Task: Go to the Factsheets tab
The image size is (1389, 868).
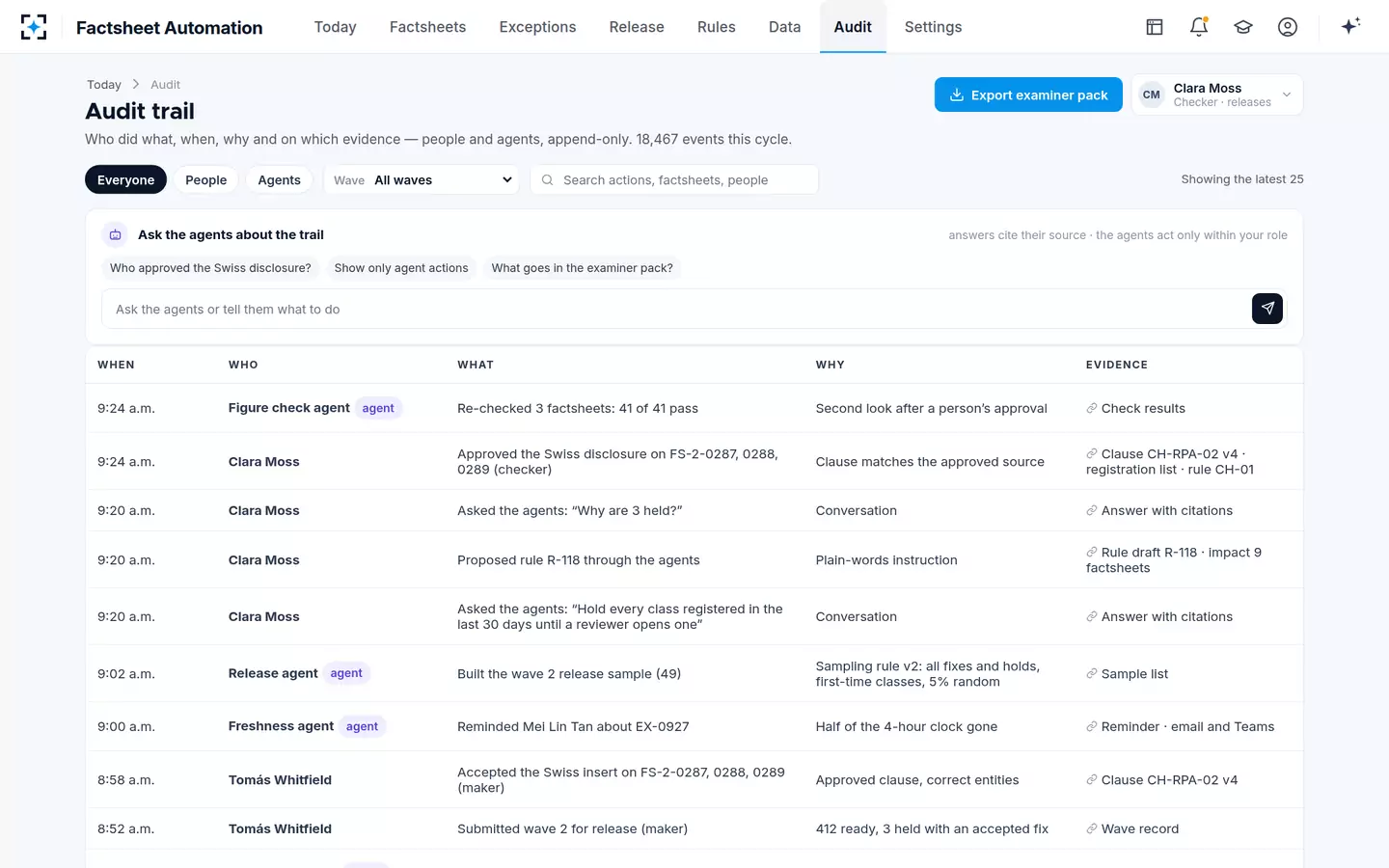Action: (x=428, y=27)
